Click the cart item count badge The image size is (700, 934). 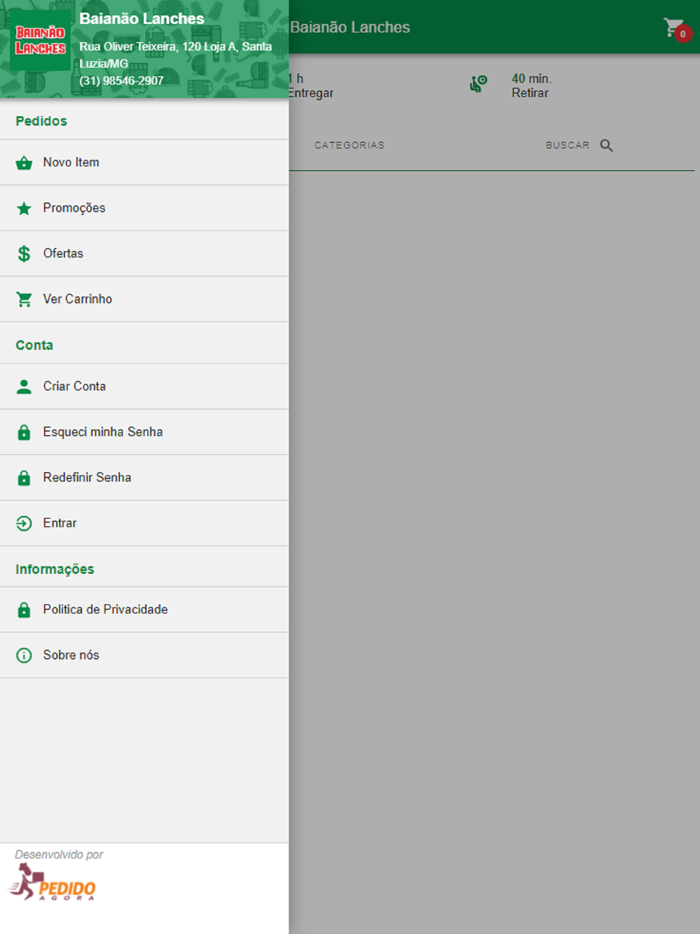pos(683,34)
